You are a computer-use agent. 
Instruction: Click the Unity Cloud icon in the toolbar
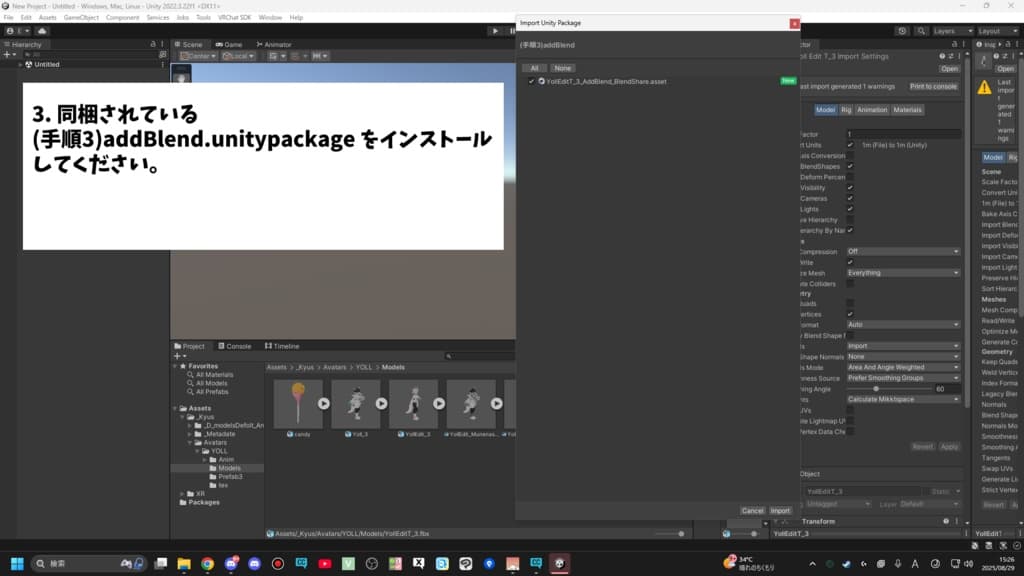[42, 31]
